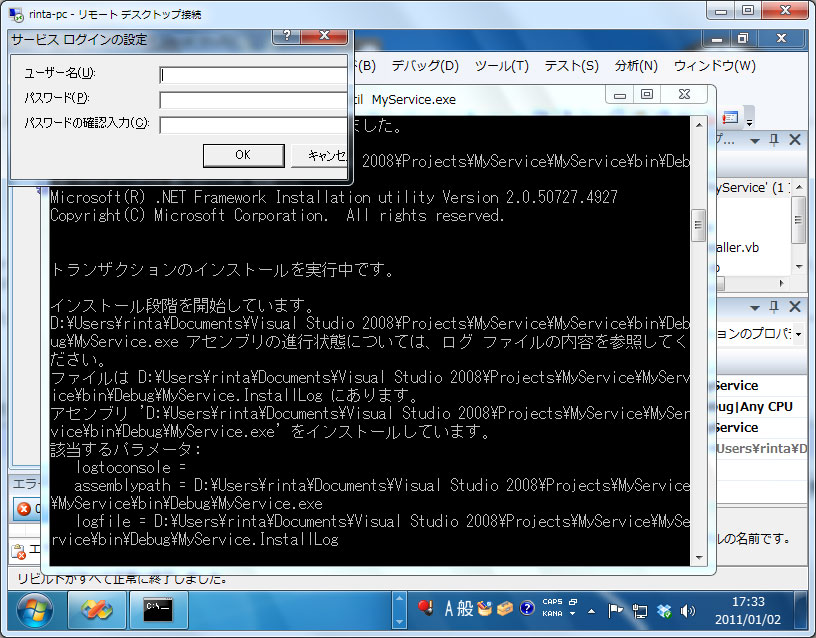Open the volume slider from the tray
816x638 pixels.
[687, 608]
